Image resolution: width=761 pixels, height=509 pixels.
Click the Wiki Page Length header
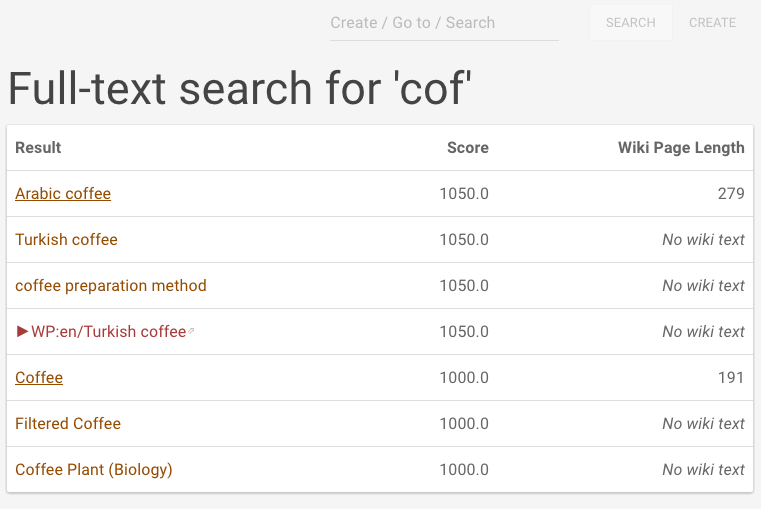coord(681,148)
